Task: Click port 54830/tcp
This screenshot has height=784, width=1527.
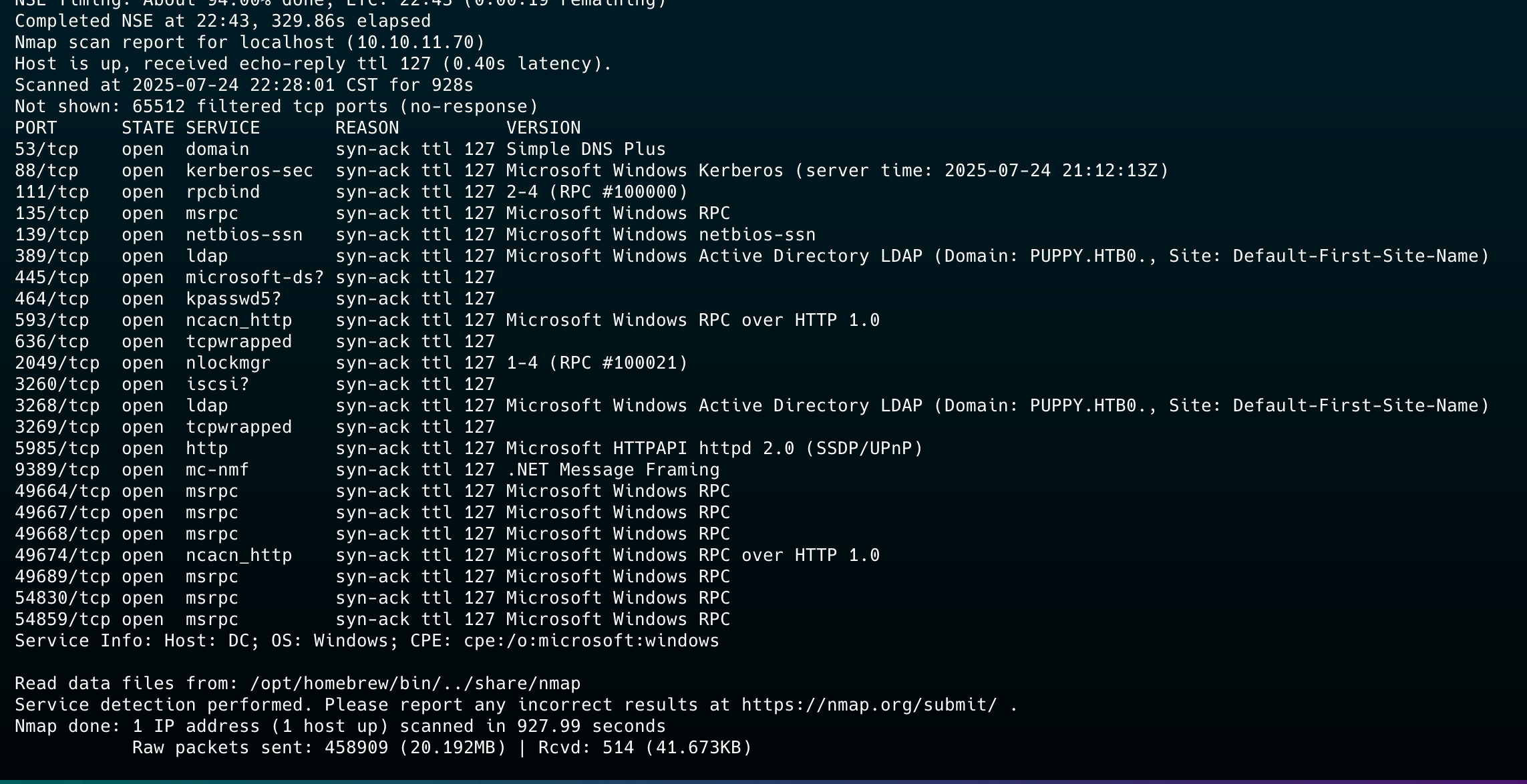Action: (x=63, y=598)
